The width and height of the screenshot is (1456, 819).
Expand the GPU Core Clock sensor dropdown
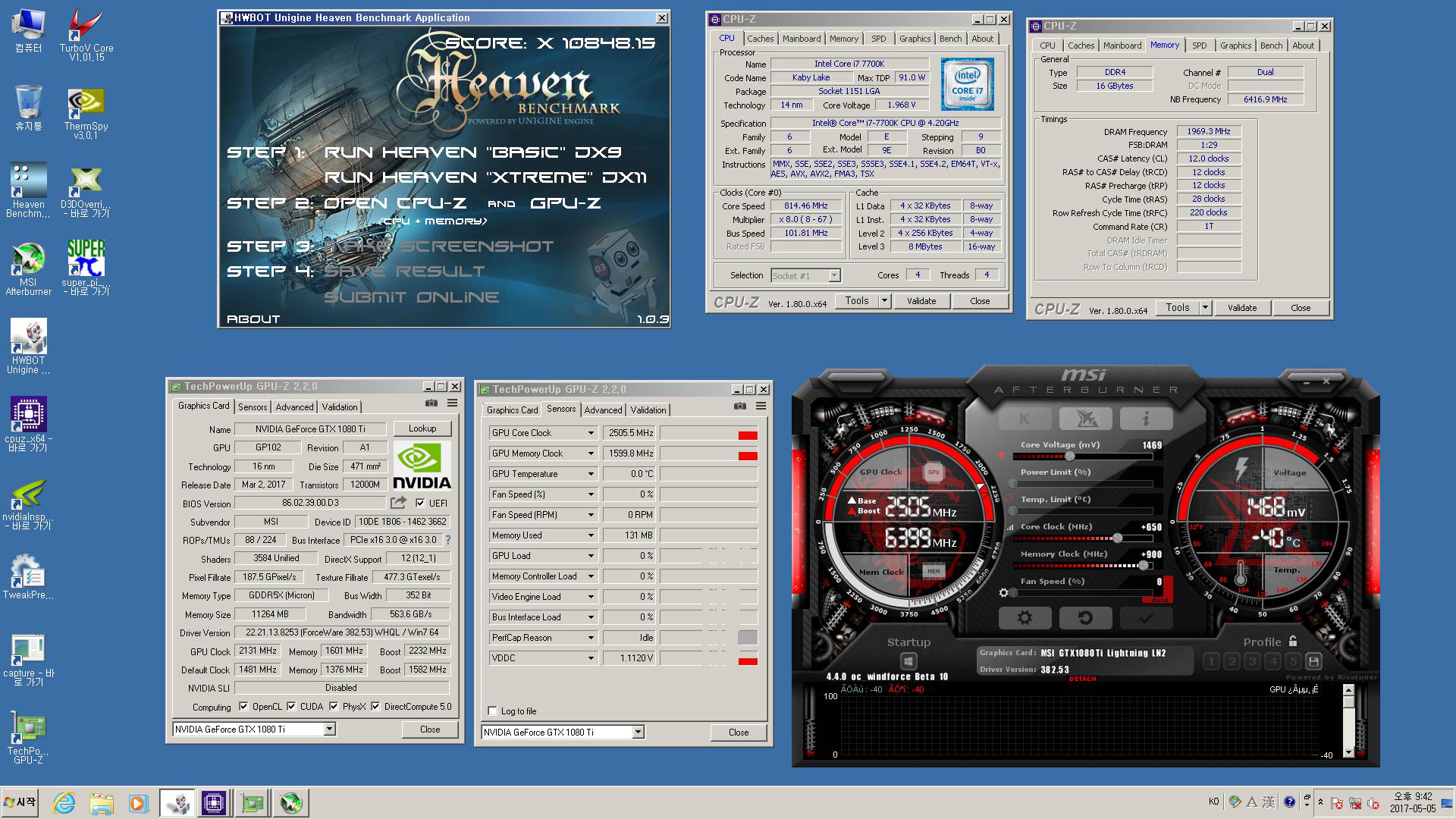(x=591, y=433)
